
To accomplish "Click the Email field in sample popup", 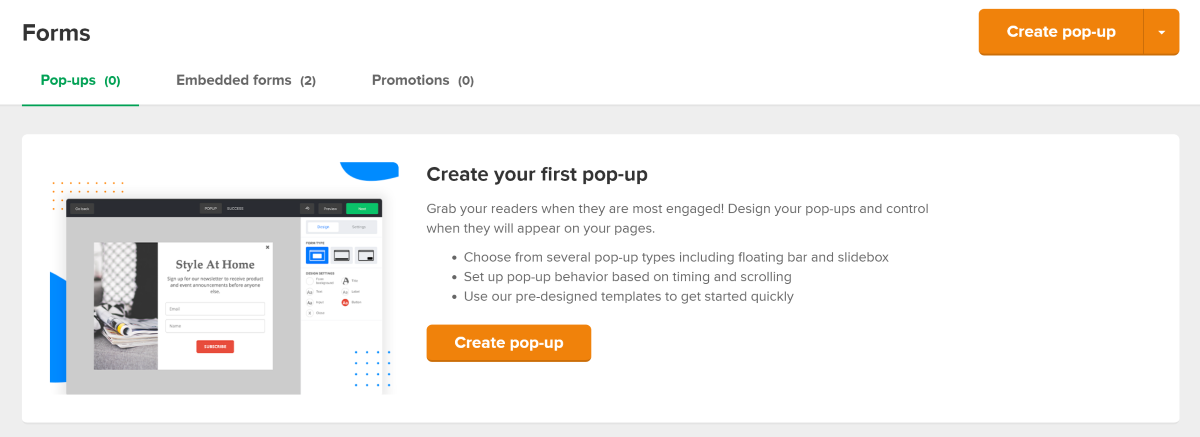I will pyautogui.click(x=215, y=309).
